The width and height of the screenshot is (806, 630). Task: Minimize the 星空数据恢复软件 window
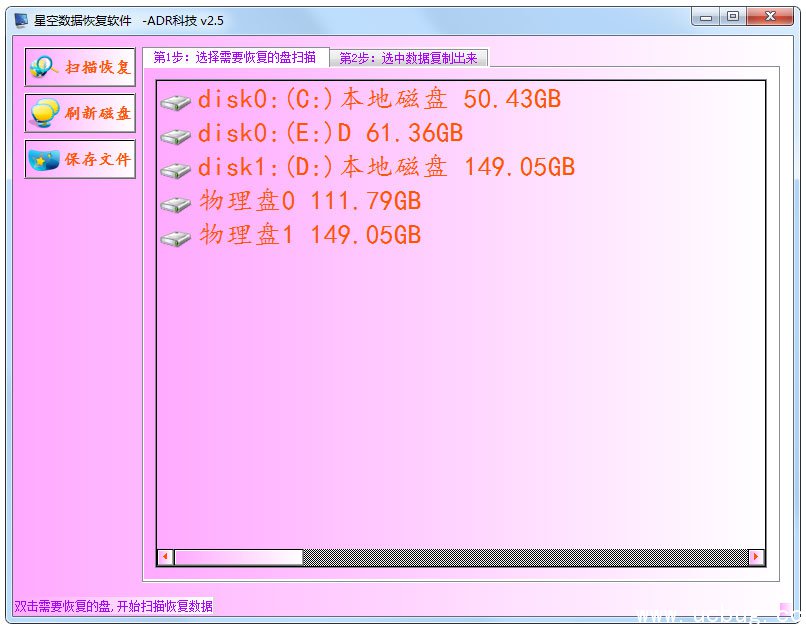click(x=705, y=16)
